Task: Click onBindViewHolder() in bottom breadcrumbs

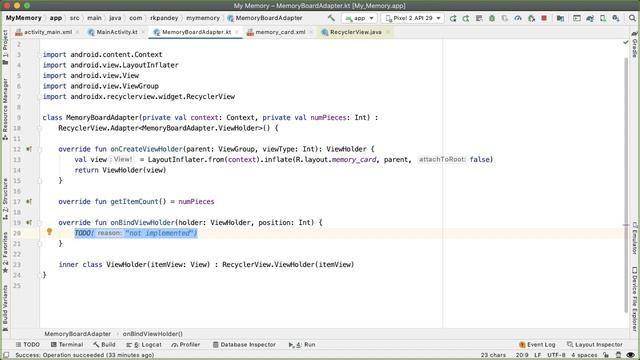Action: click(x=153, y=334)
